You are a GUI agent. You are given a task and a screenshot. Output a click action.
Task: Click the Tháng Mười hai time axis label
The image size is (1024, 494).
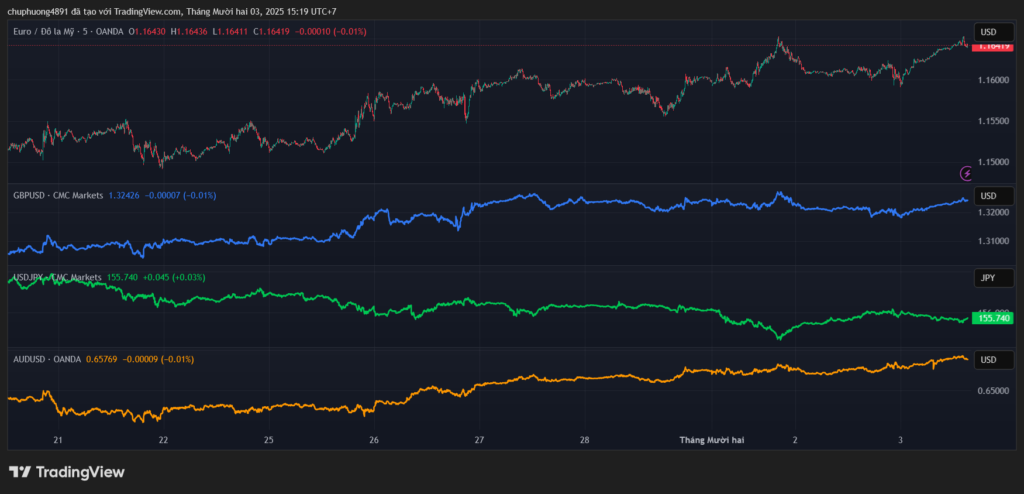(711, 440)
